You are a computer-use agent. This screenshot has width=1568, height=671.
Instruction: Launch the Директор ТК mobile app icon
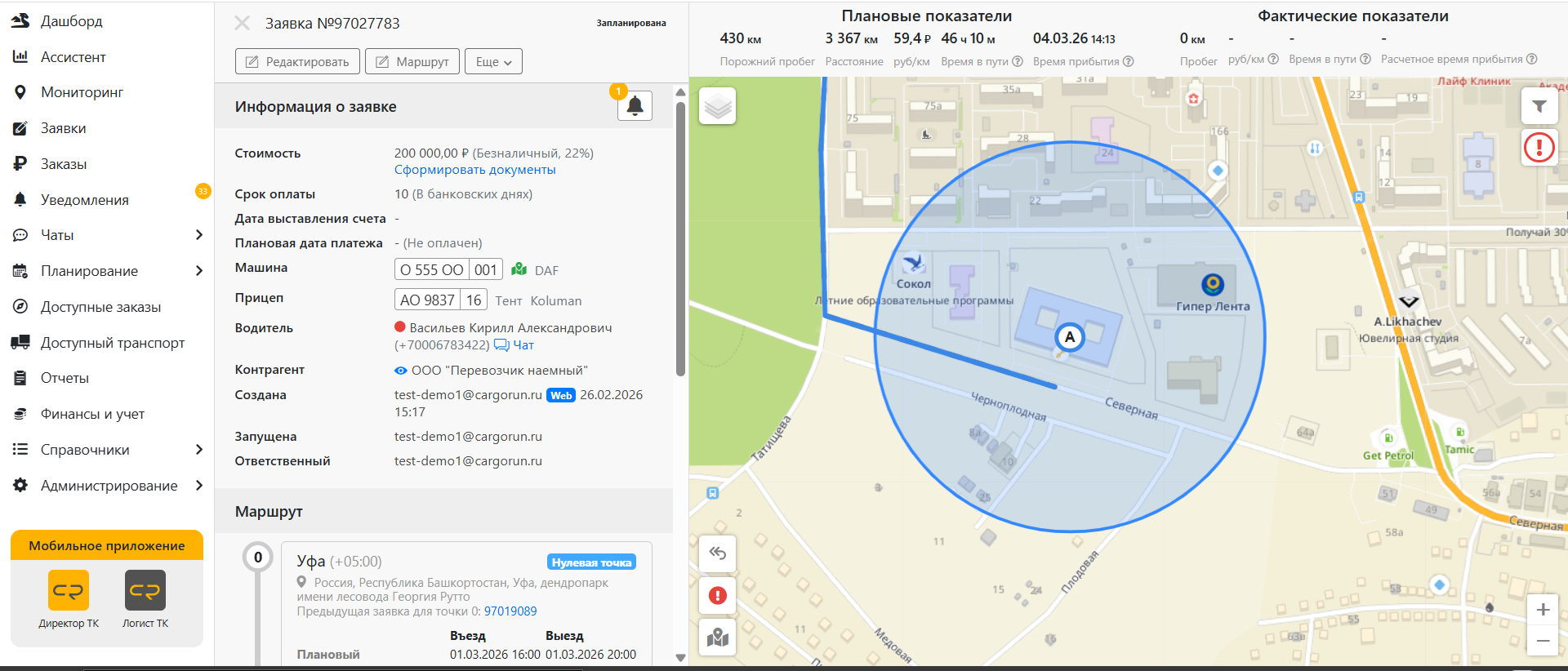coord(69,590)
